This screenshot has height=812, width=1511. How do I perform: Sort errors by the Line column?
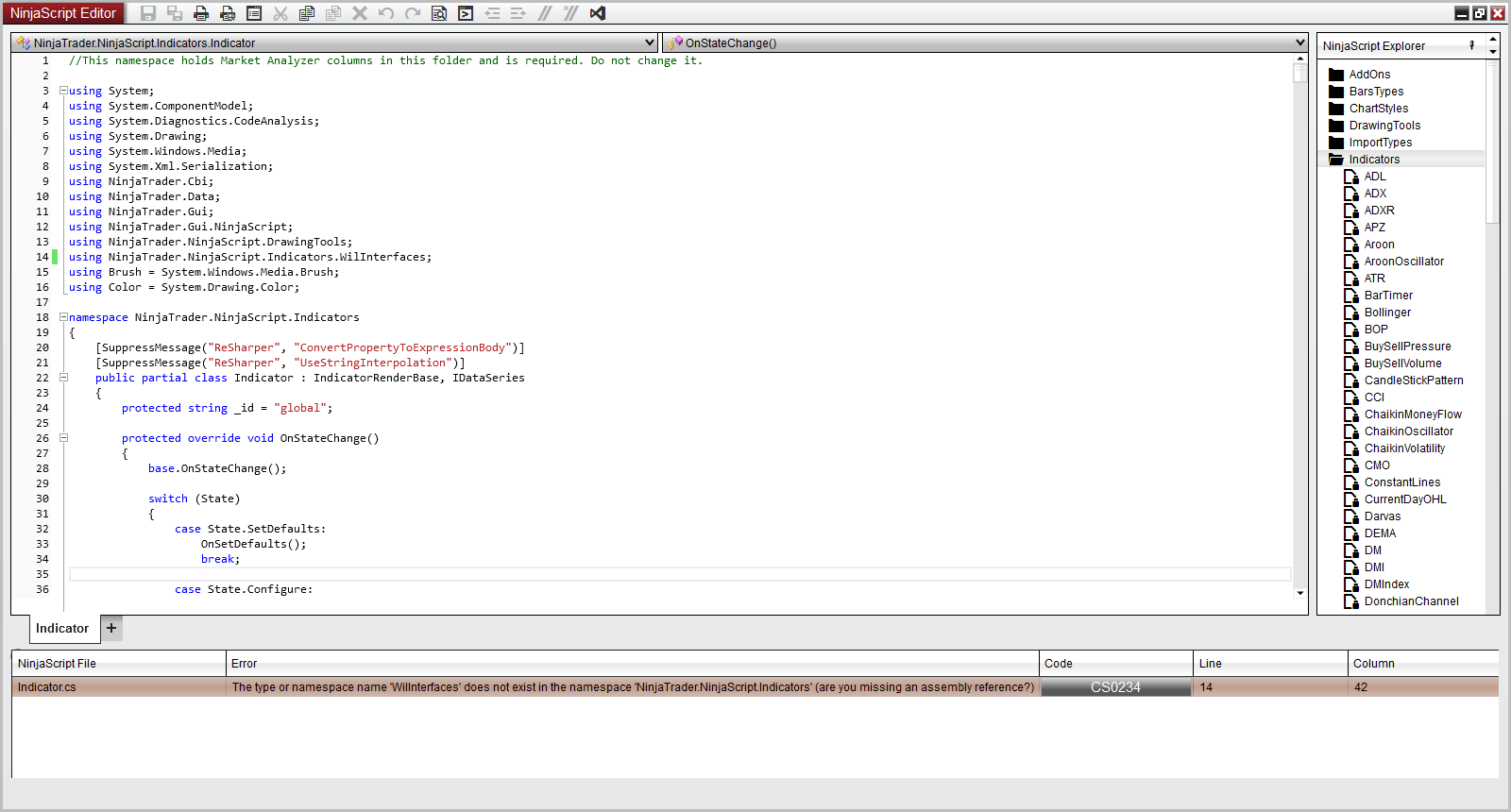point(1270,664)
